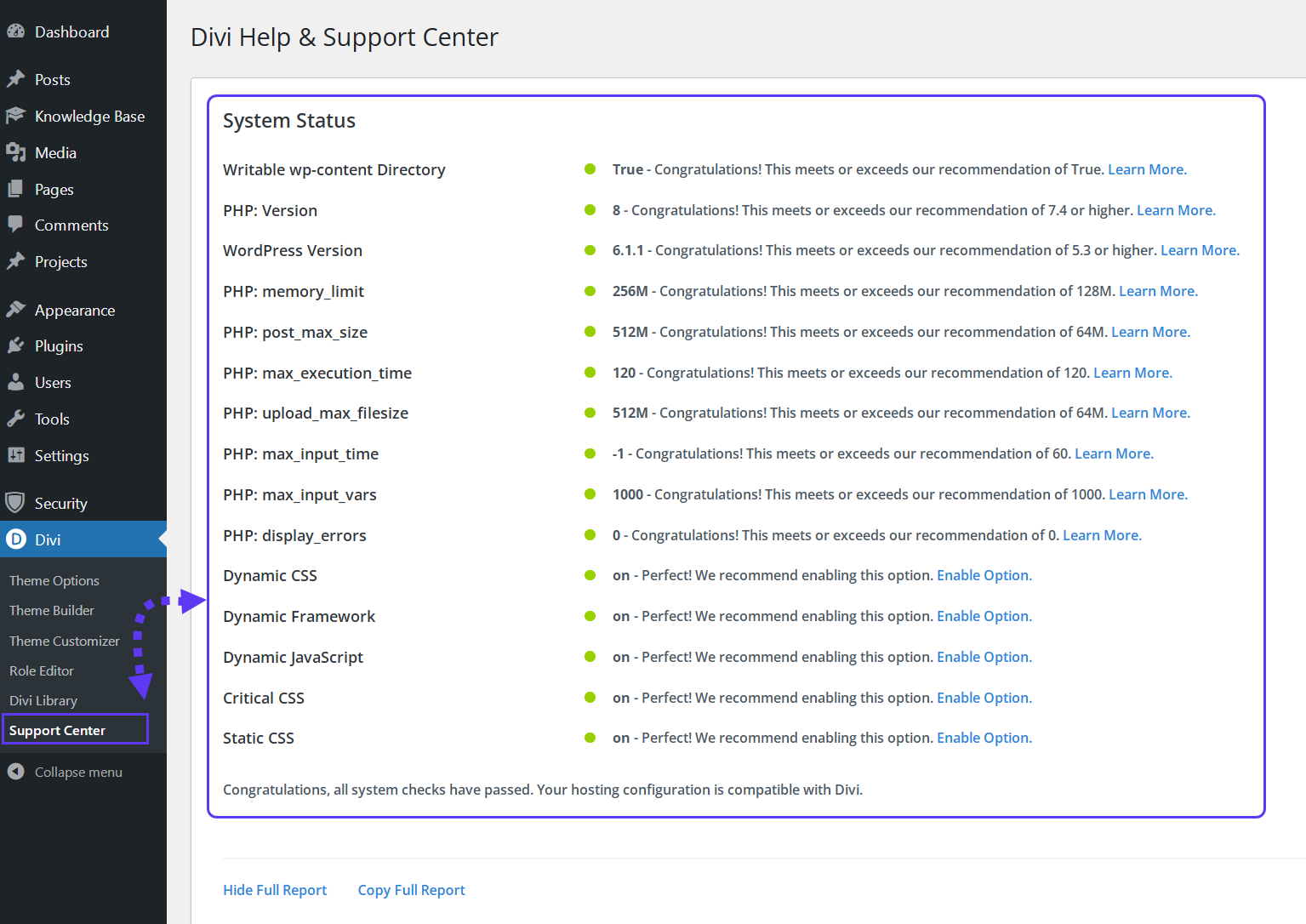Click Learn More for PHP Version

click(x=1176, y=210)
